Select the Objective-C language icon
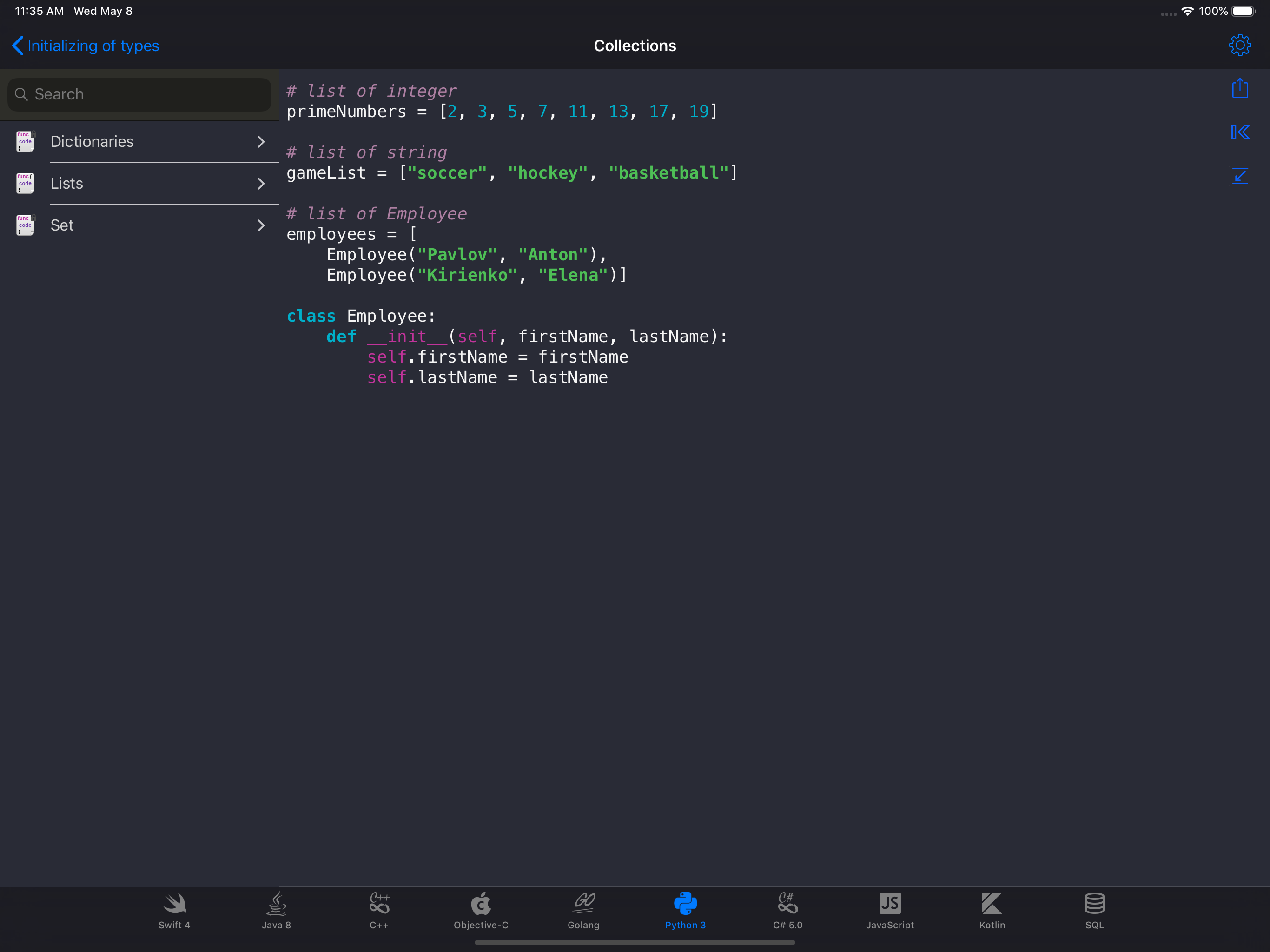 pyautogui.click(x=481, y=910)
